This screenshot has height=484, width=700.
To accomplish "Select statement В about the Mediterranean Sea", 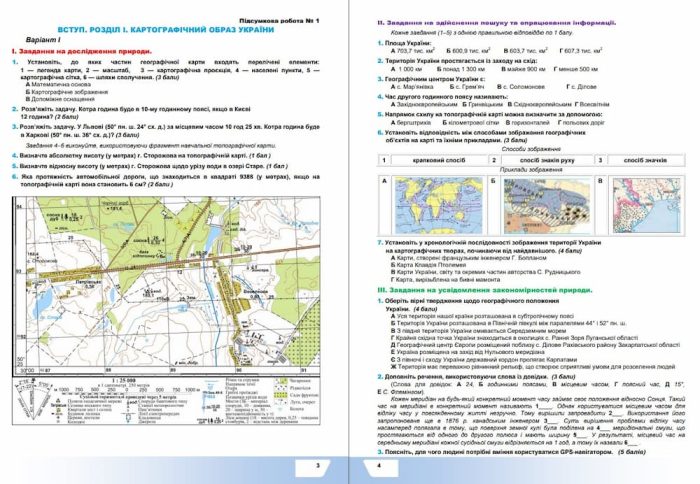I will [478, 331].
